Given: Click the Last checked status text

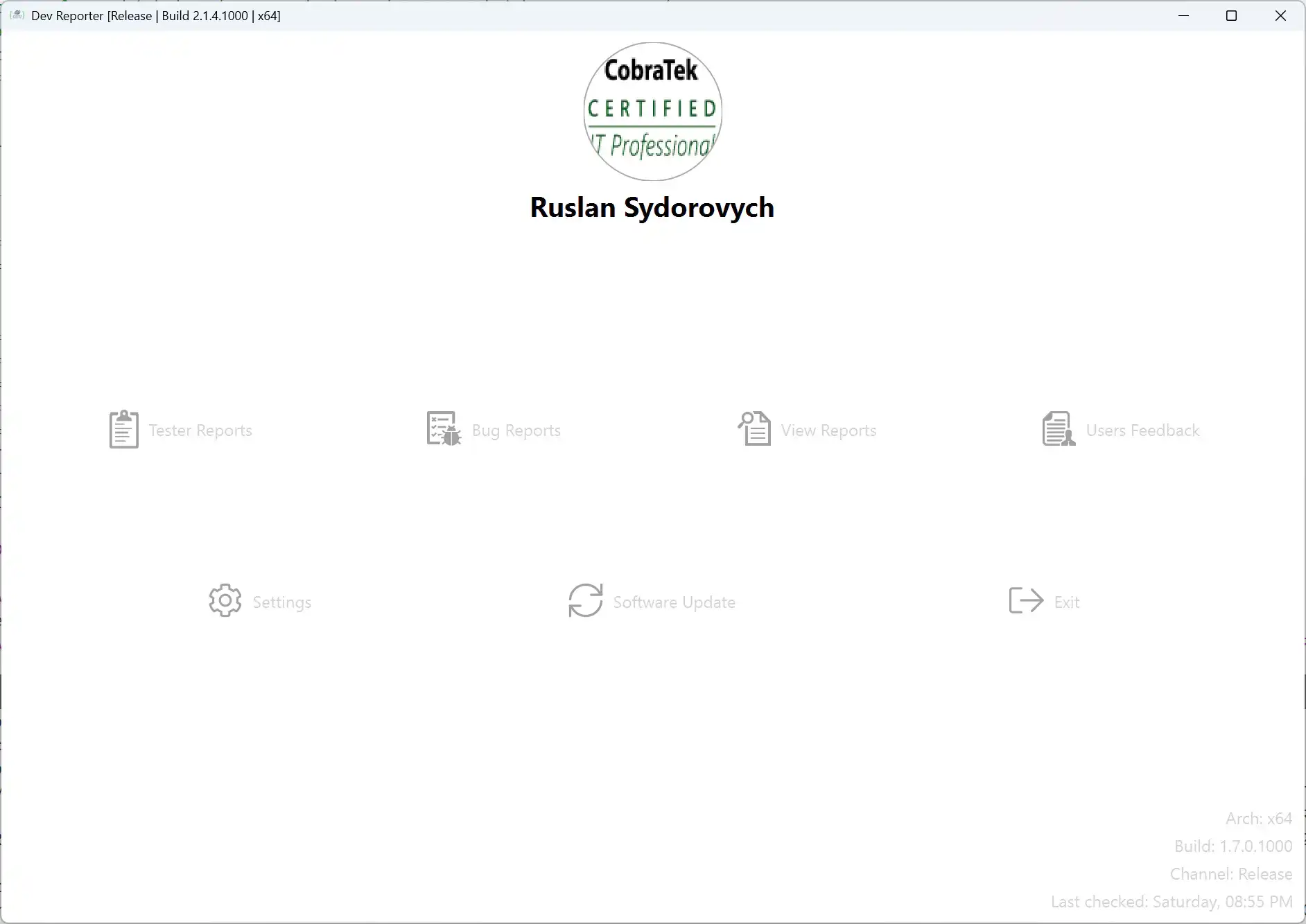Looking at the screenshot, I should click(x=1172, y=902).
